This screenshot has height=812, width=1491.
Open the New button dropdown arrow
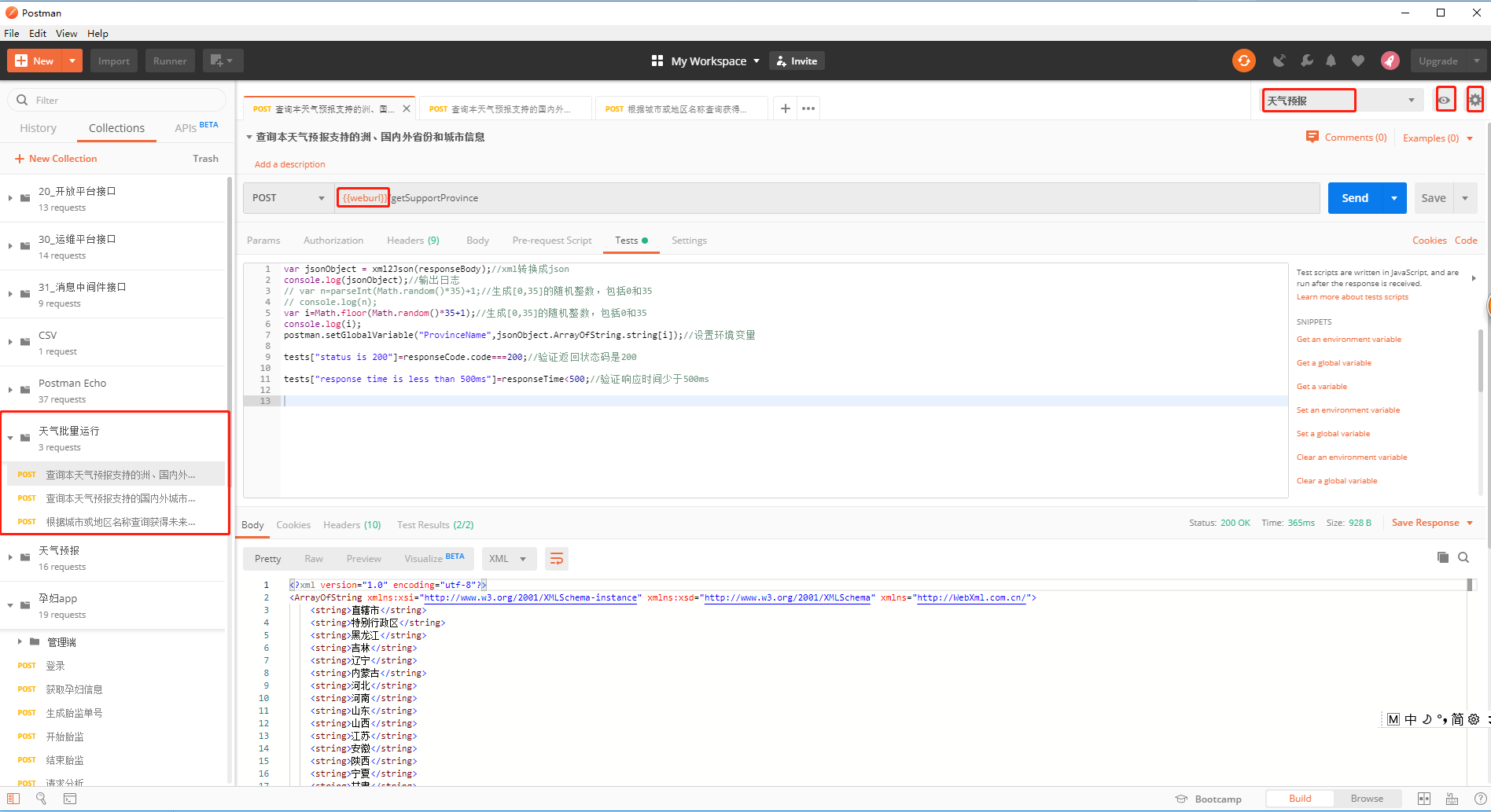point(72,61)
